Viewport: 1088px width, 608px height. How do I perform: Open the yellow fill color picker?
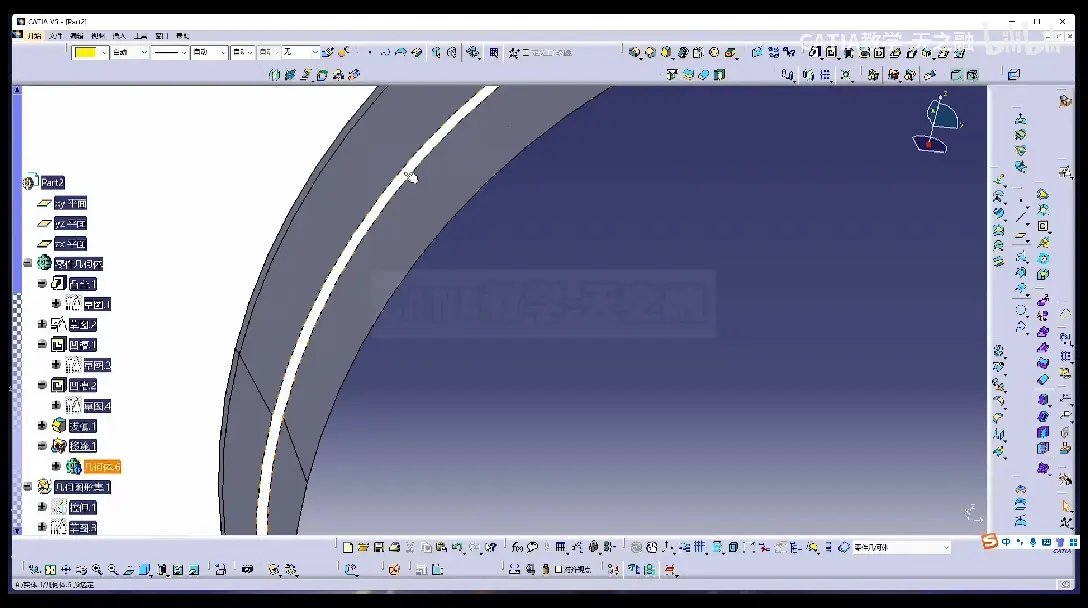90,52
